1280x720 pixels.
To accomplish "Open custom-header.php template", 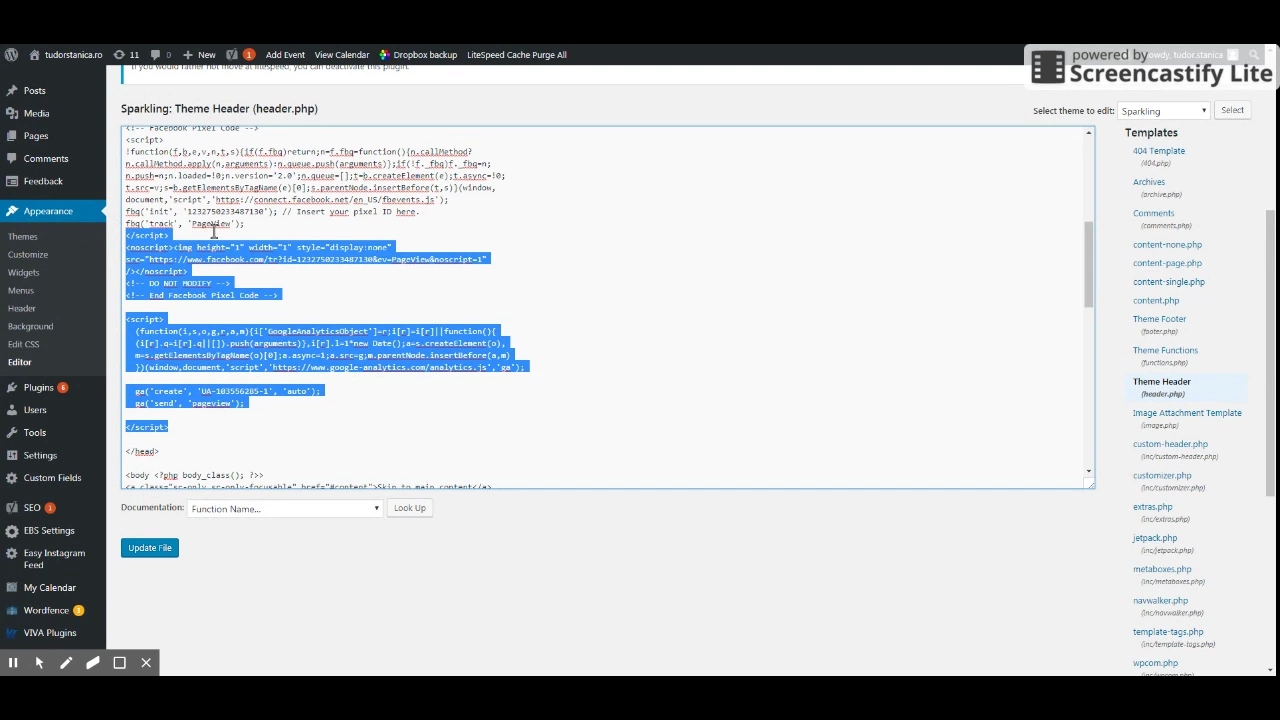I will tap(1170, 444).
